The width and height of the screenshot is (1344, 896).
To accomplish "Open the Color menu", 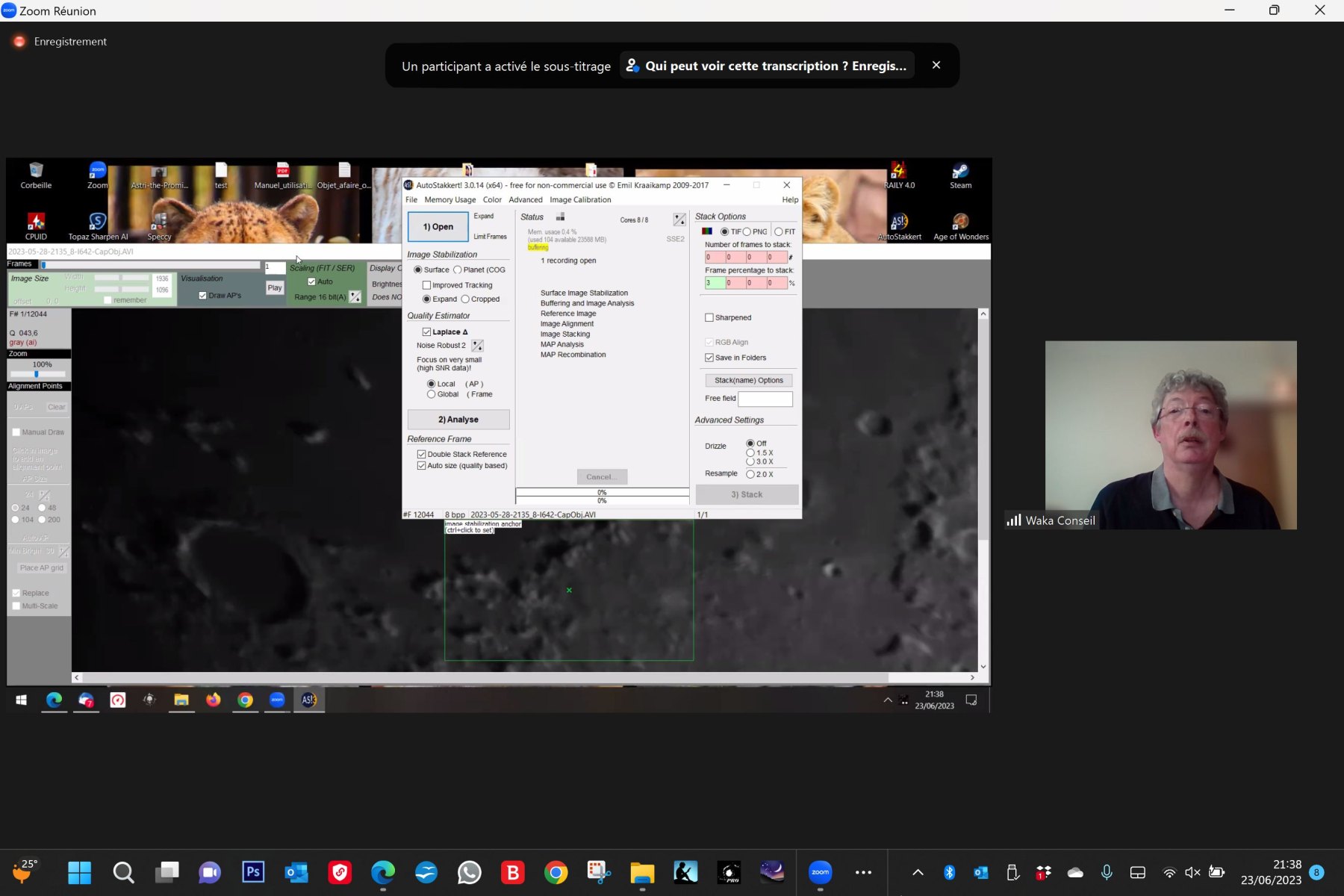I will click(x=492, y=200).
